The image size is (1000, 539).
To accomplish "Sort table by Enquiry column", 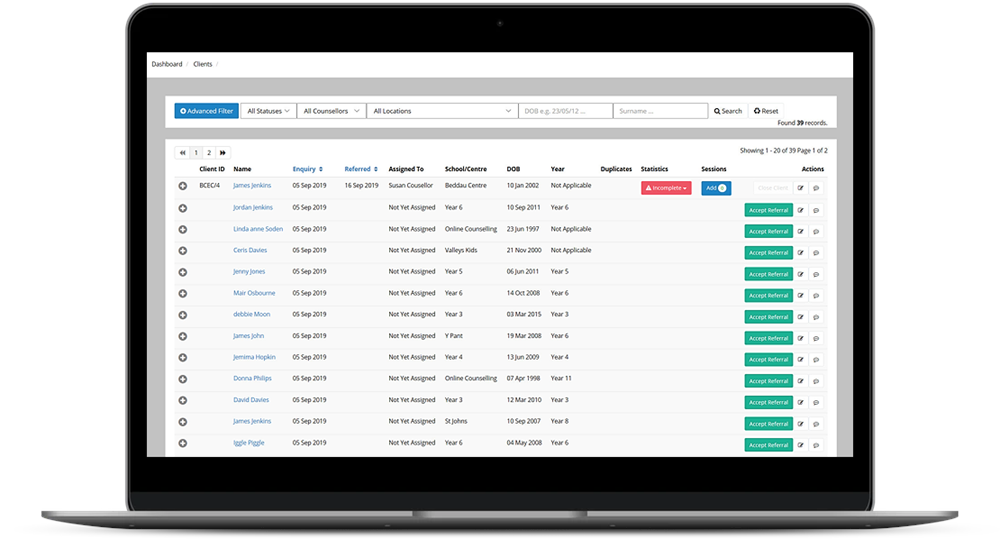I will 307,169.
